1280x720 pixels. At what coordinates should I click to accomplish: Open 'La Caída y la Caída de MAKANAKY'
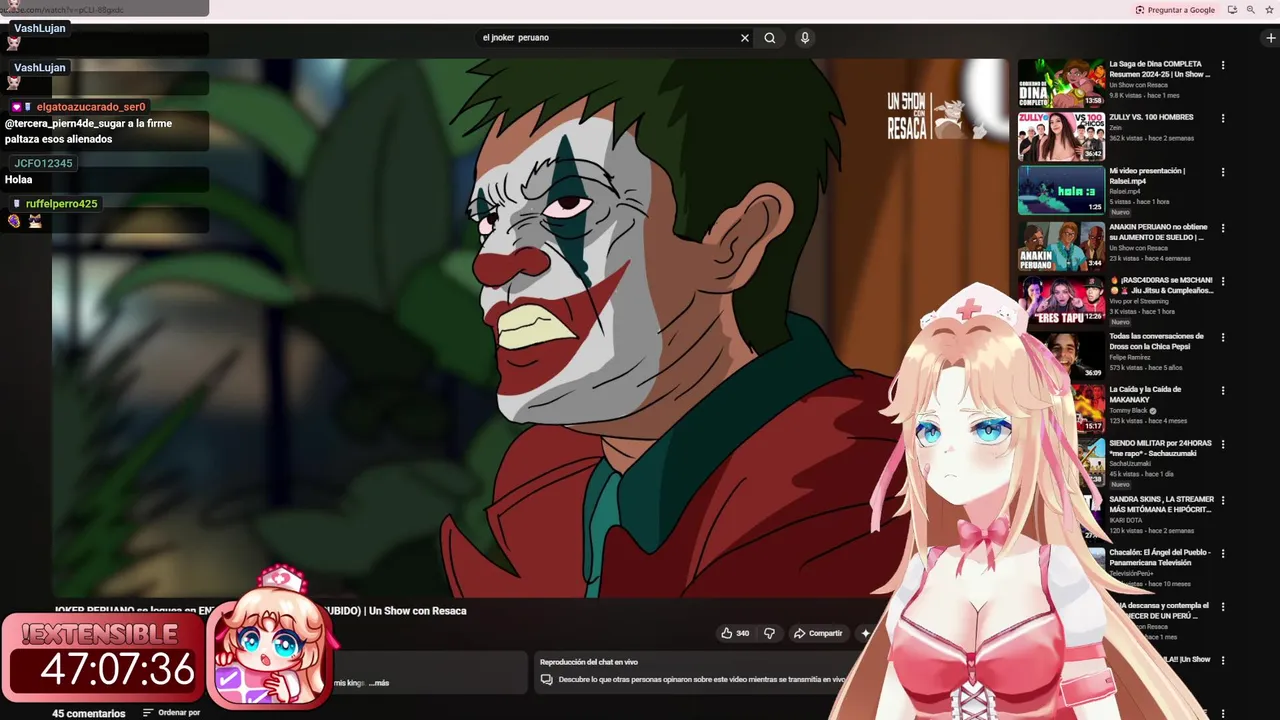1145,394
